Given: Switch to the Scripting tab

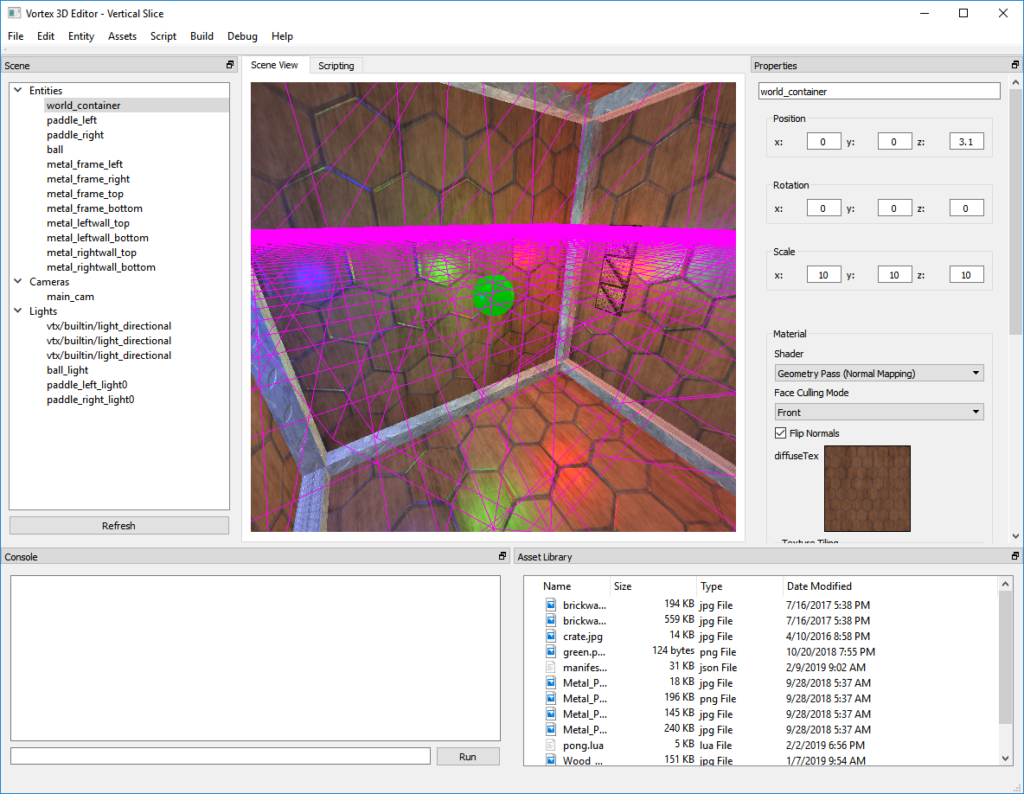Looking at the screenshot, I should point(336,66).
